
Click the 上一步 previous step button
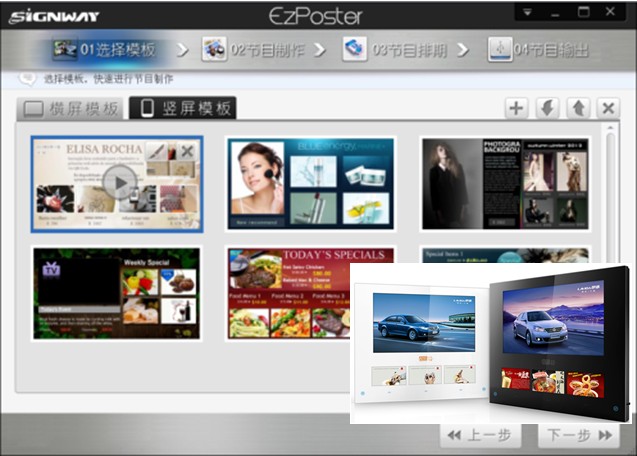click(480, 436)
